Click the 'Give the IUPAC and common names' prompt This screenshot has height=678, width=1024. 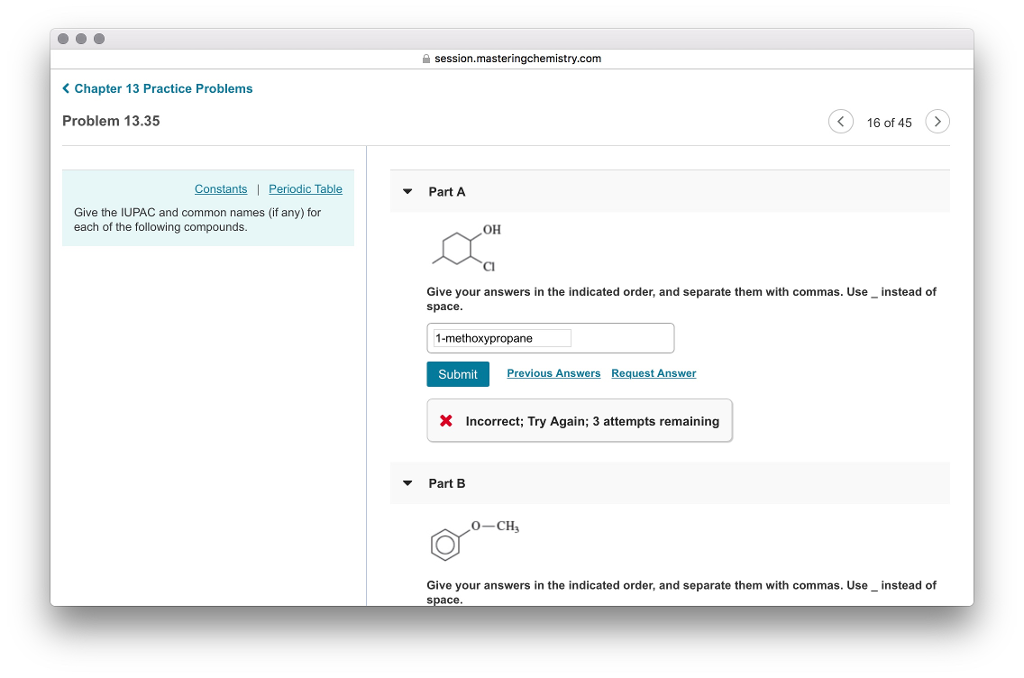point(197,219)
